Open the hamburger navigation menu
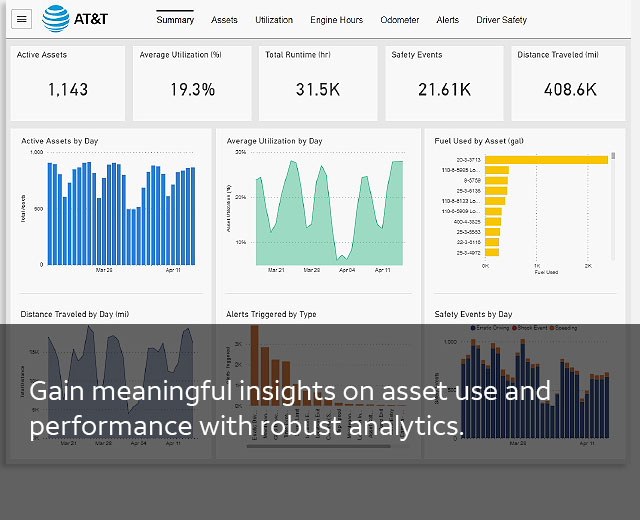Image resolution: width=640 pixels, height=520 pixels. tap(22, 20)
